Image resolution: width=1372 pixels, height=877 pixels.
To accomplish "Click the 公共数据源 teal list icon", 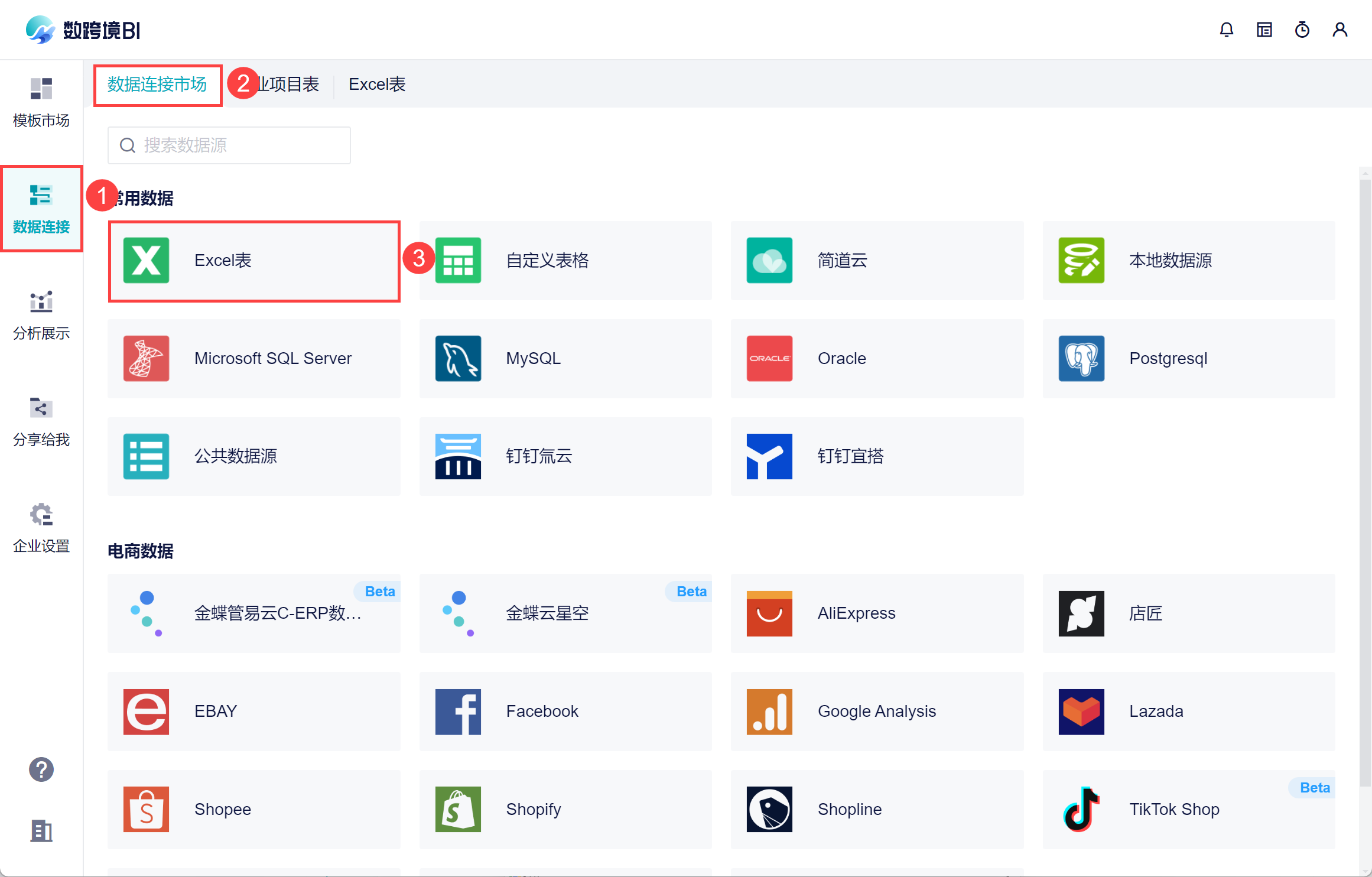I will point(146,456).
